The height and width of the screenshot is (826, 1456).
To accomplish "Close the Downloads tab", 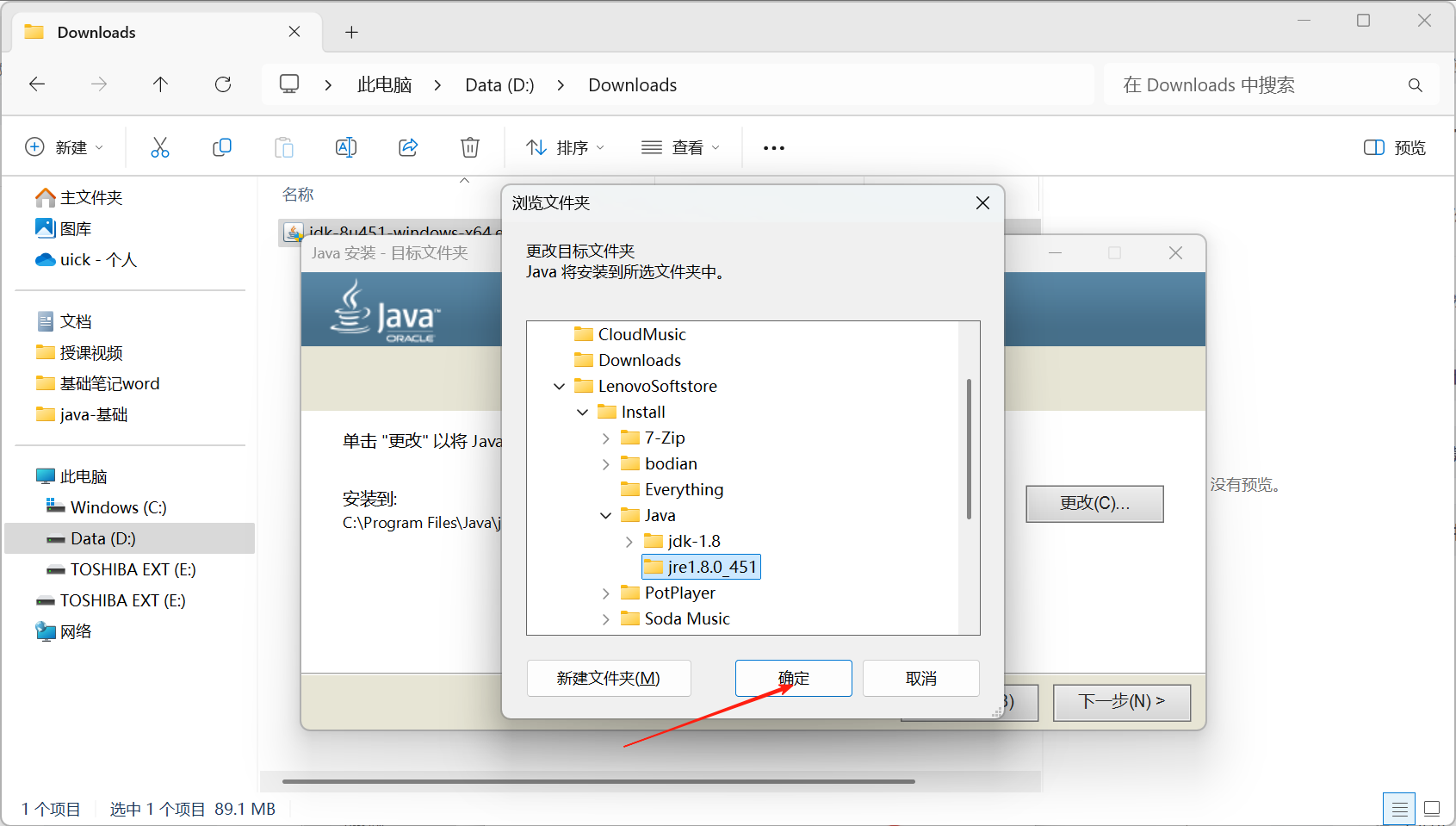I will (x=294, y=32).
